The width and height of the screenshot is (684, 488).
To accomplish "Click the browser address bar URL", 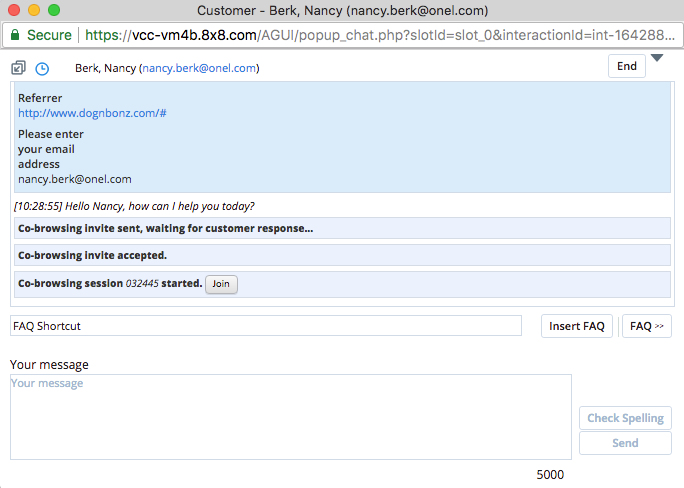I will [x=380, y=35].
